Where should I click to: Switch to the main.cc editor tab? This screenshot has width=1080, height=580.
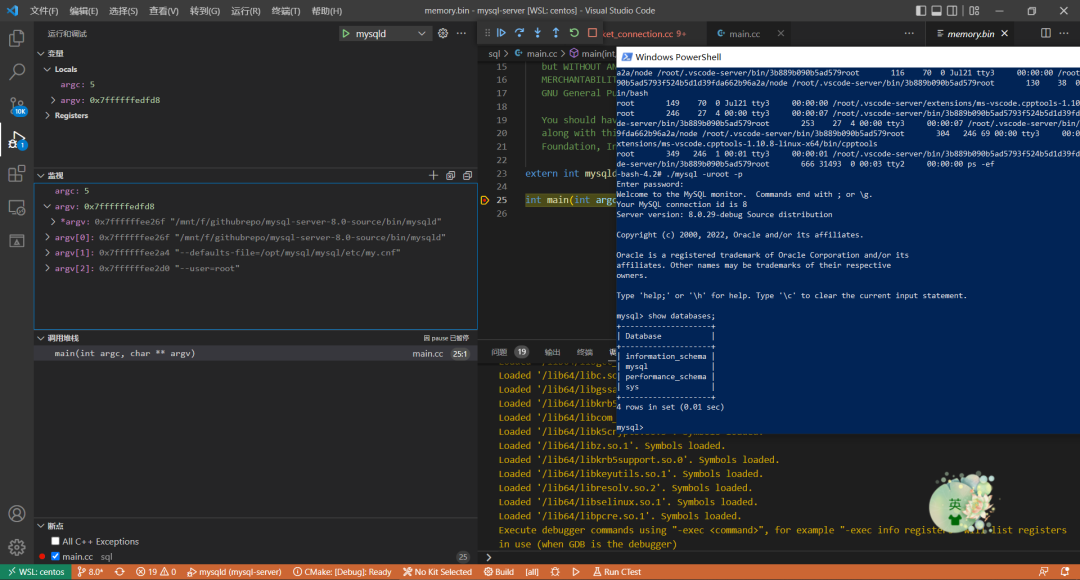(743, 34)
